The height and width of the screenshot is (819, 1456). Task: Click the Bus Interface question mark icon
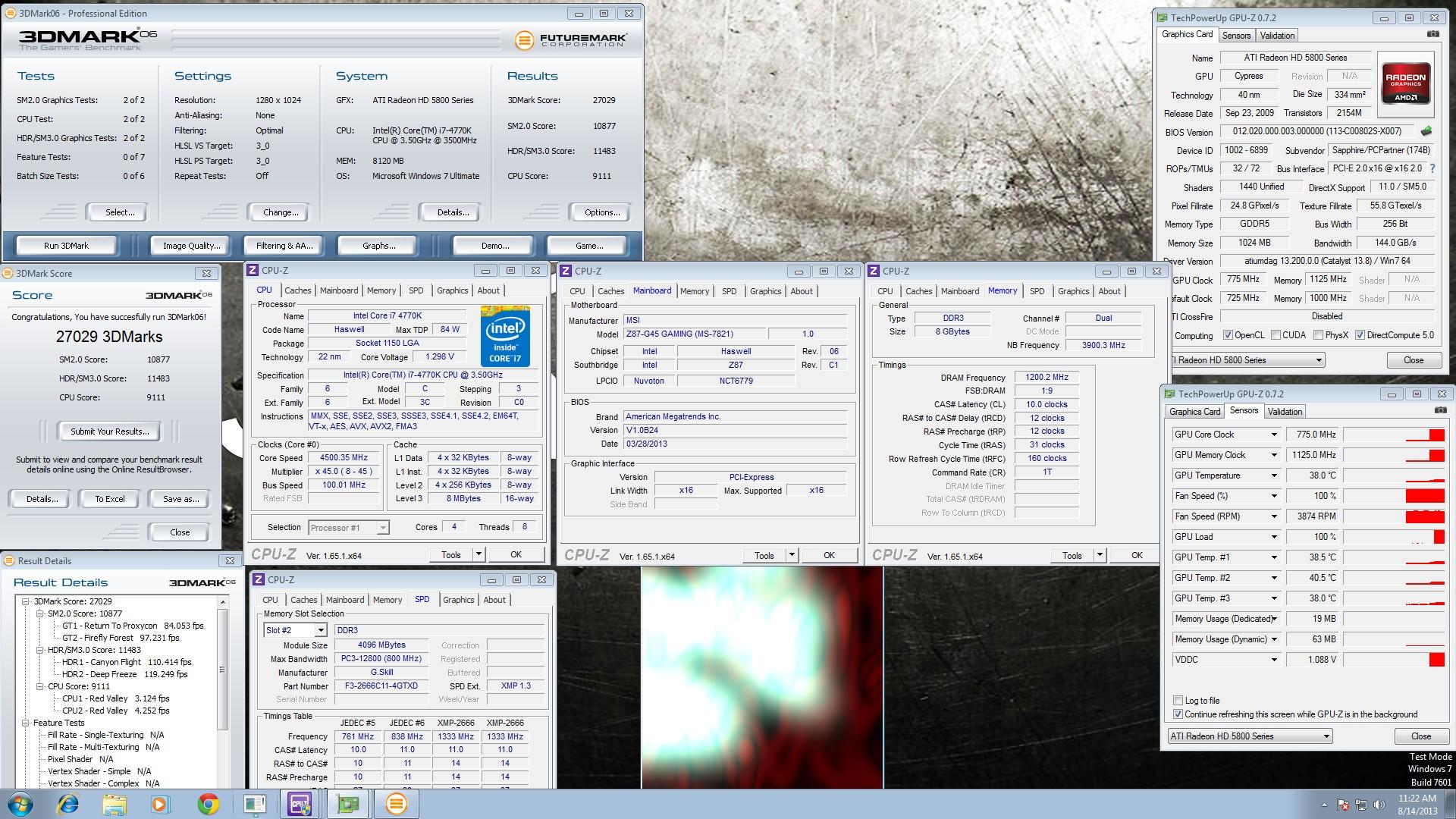click(1432, 168)
